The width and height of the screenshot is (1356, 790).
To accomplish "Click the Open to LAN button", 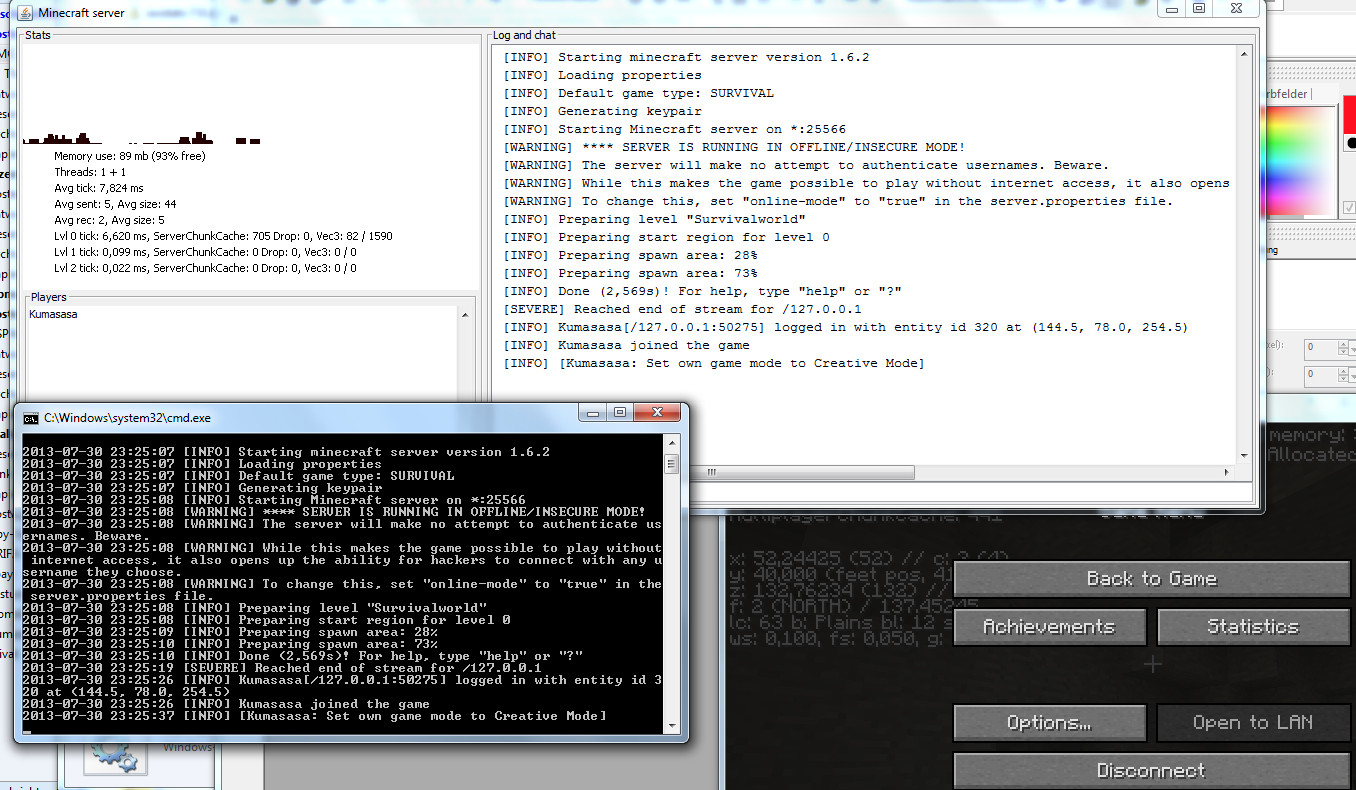I will tap(1253, 723).
